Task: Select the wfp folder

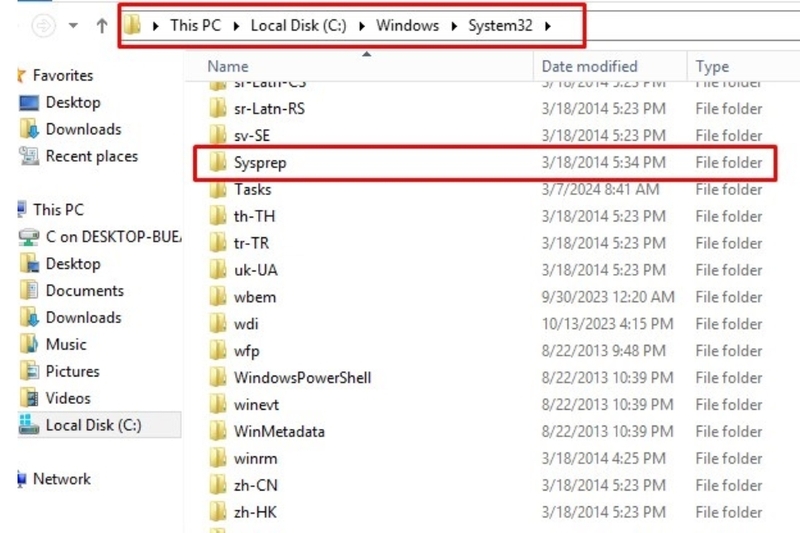Action: point(246,351)
